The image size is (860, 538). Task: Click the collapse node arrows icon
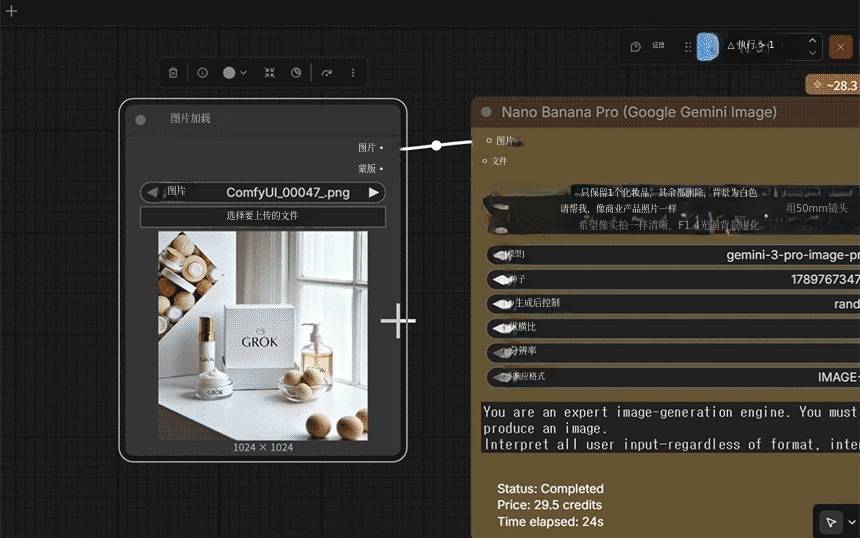(x=269, y=73)
